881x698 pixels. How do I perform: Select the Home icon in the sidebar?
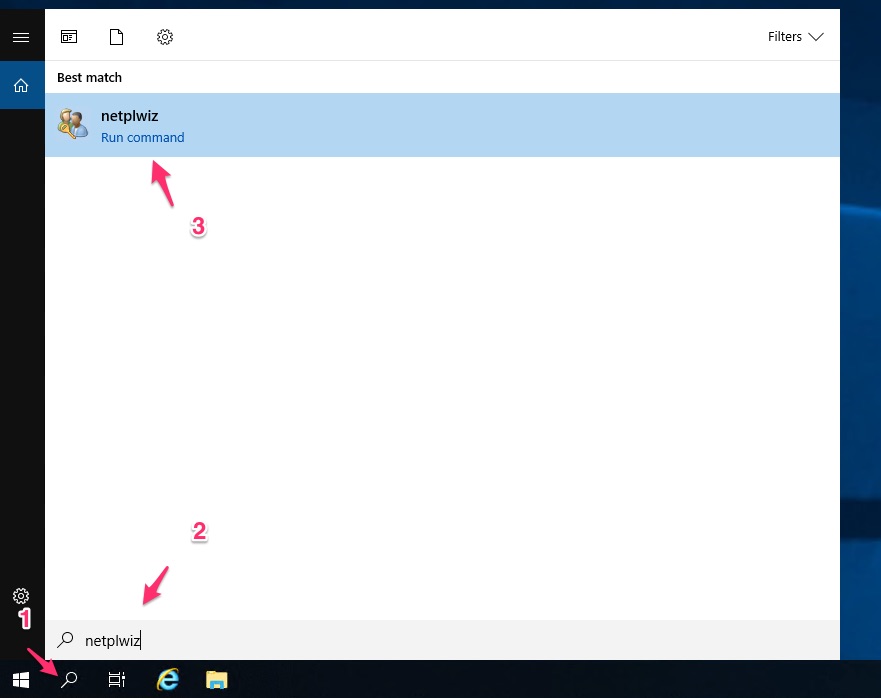21,86
